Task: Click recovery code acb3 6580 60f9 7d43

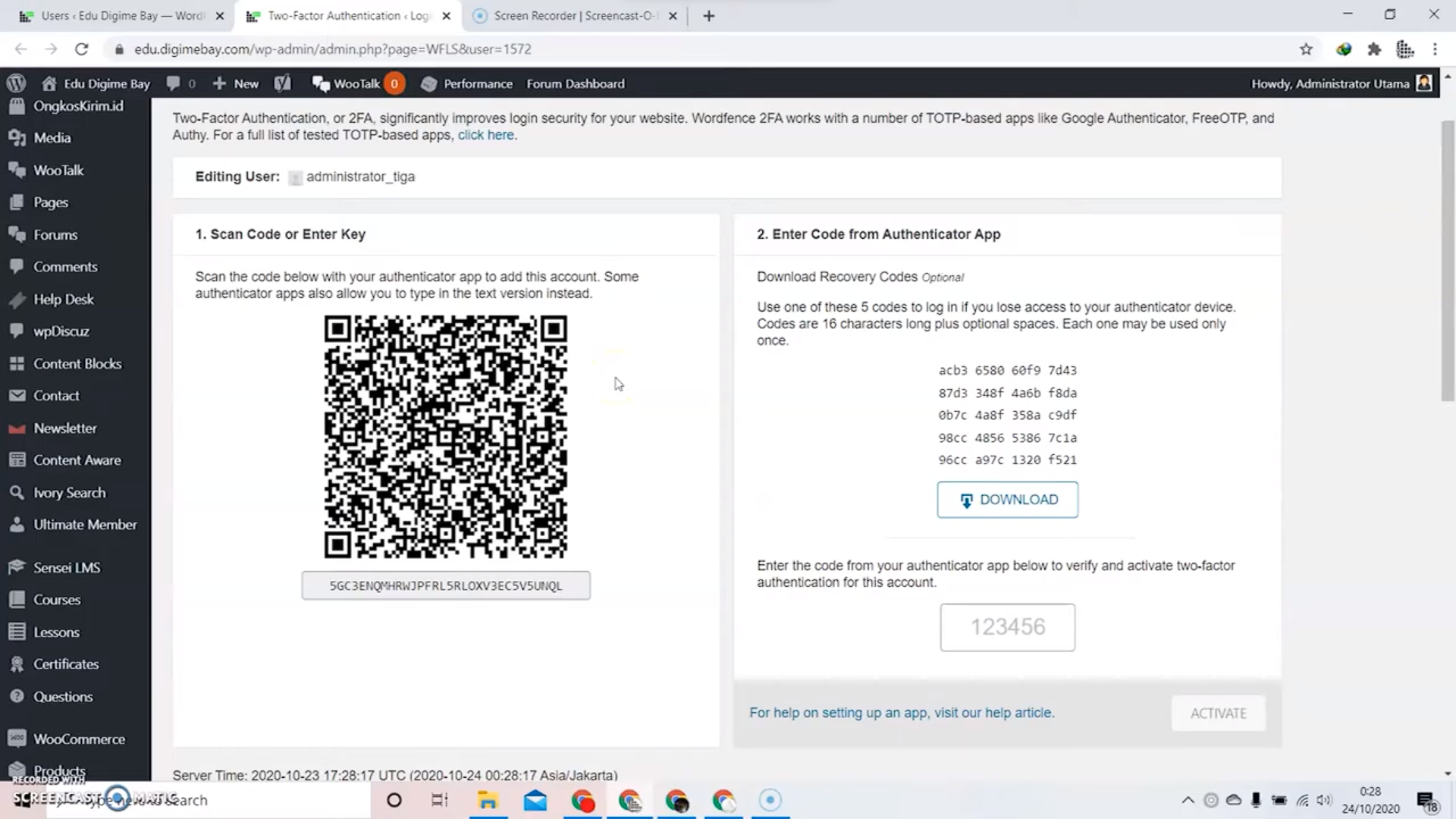Action: tap(1007, 371)
